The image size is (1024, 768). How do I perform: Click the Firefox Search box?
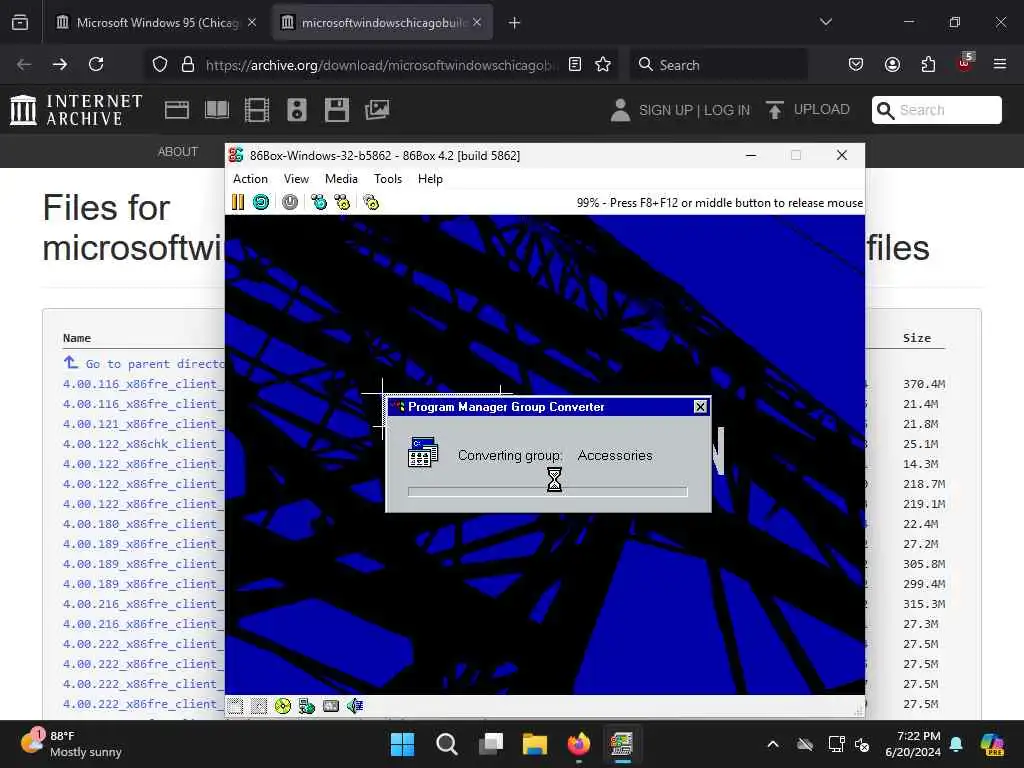pyautogui.click(x=718, y=64)
